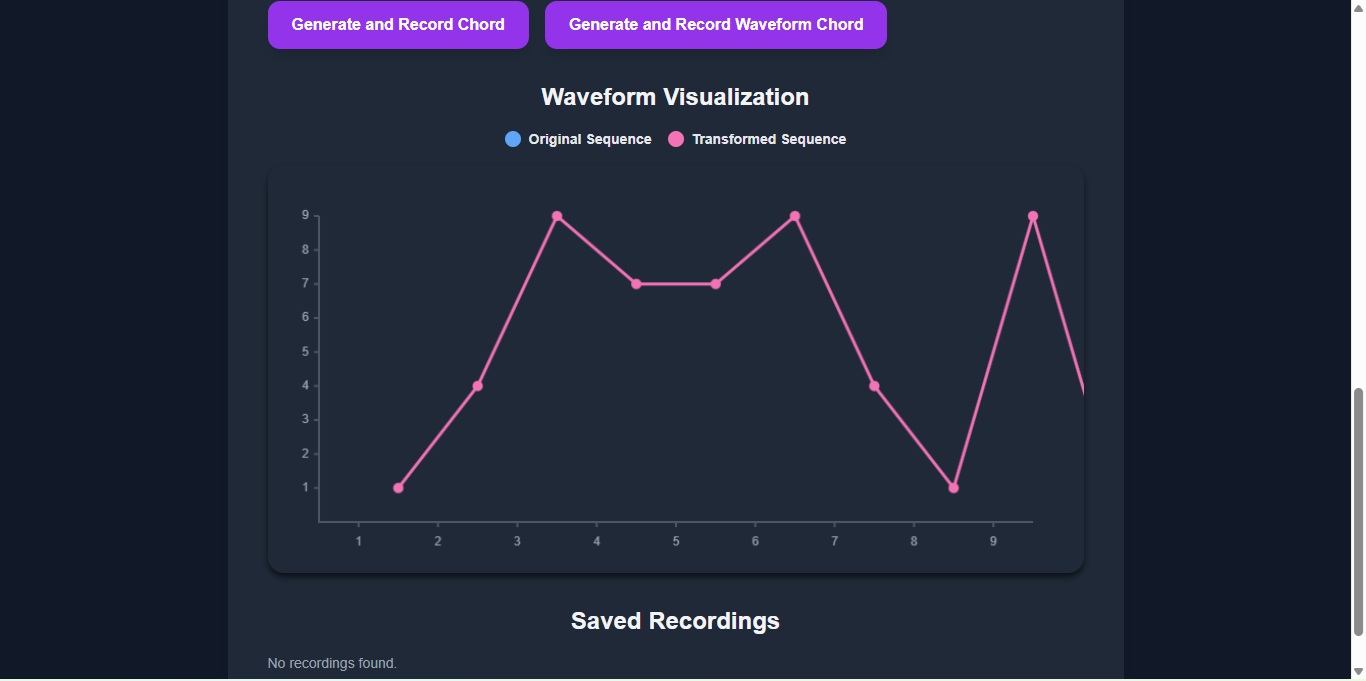Hide the Transformed Sequence via legend text
The width and height of the screenshot is (1366, 681).
[768, 139]
